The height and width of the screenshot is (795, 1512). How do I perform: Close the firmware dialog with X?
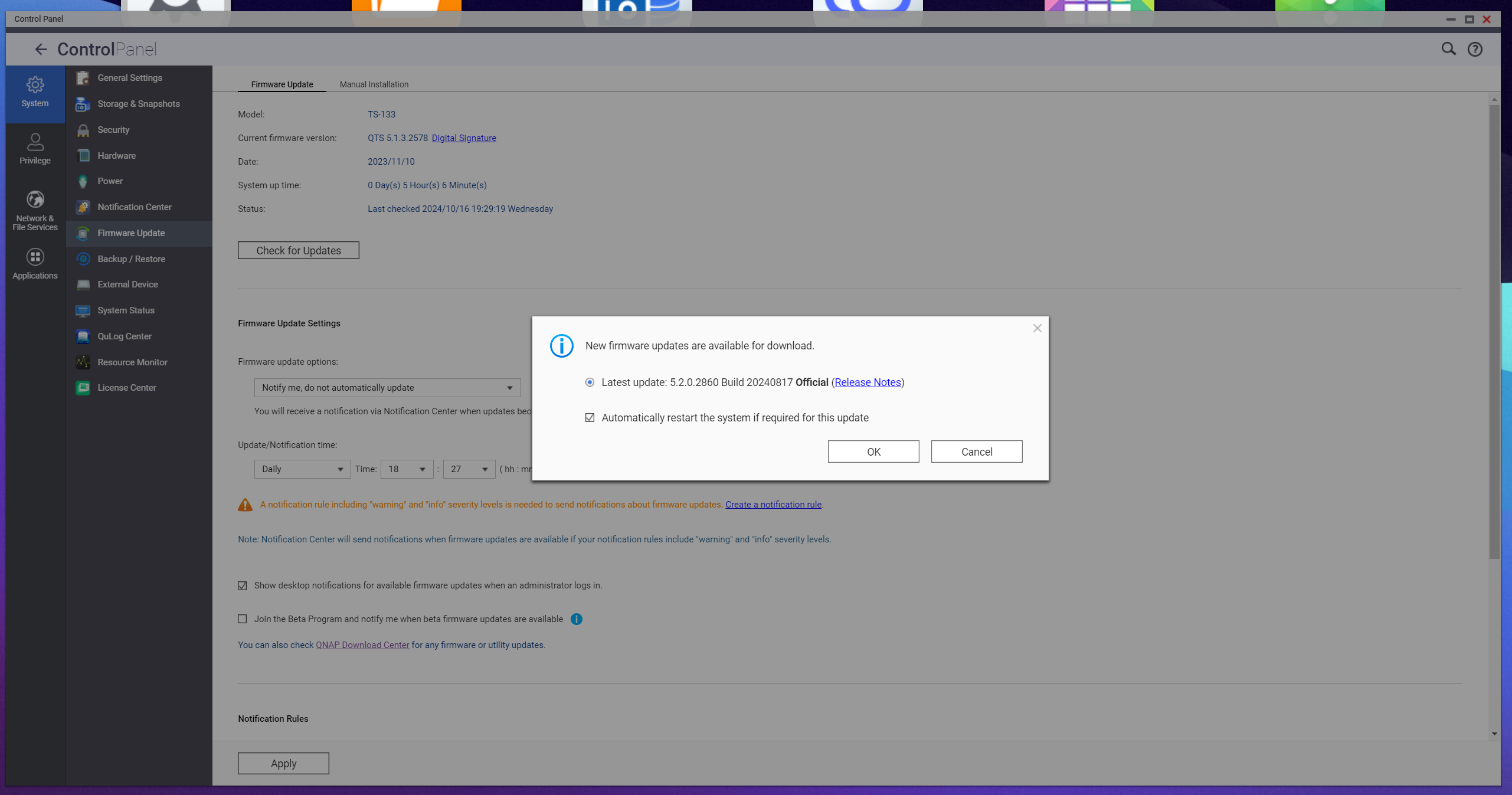tap(1037, 328)
